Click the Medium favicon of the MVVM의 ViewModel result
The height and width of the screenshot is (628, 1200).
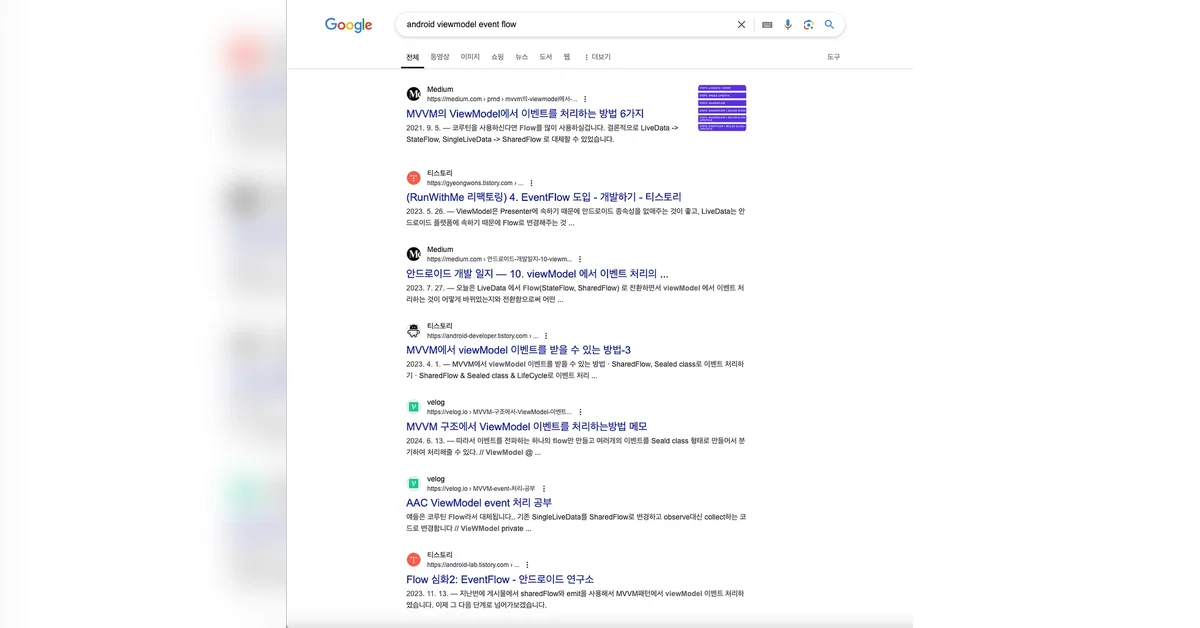click(x=414, y=94)
